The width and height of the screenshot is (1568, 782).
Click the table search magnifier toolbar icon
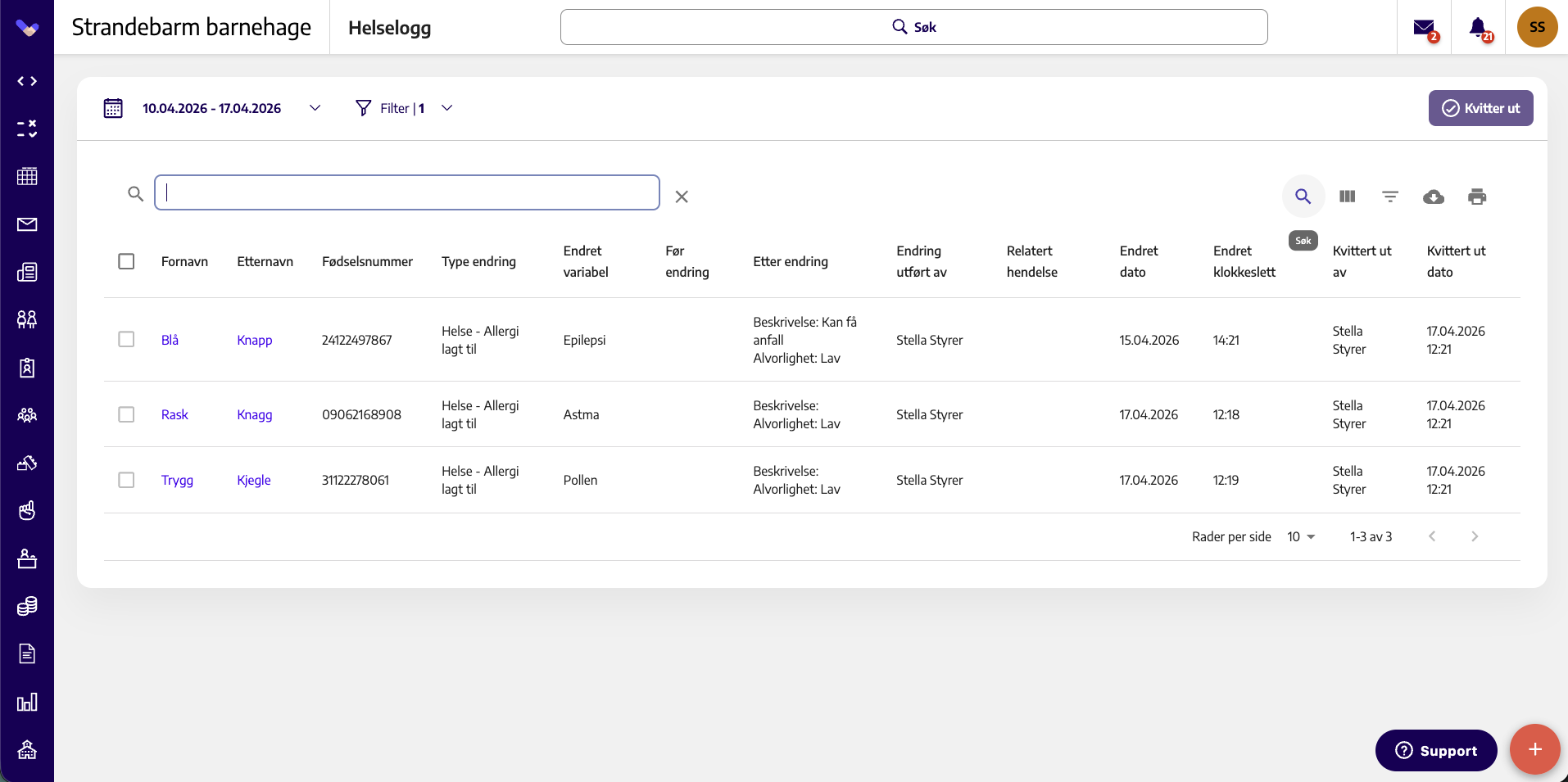tap(1303, 197)
